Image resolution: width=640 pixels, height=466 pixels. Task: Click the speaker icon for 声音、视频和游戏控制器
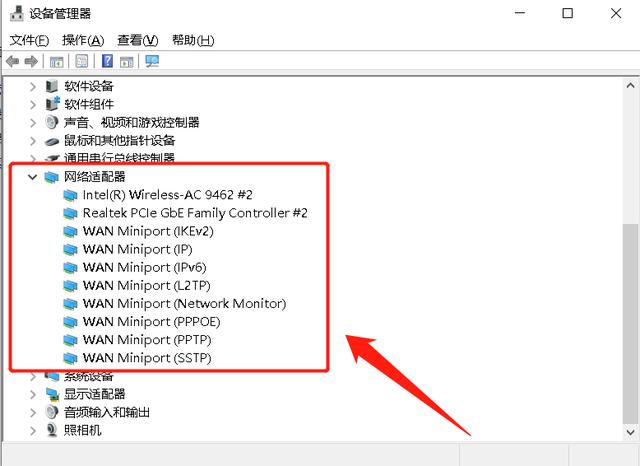(x=52, y=122)
